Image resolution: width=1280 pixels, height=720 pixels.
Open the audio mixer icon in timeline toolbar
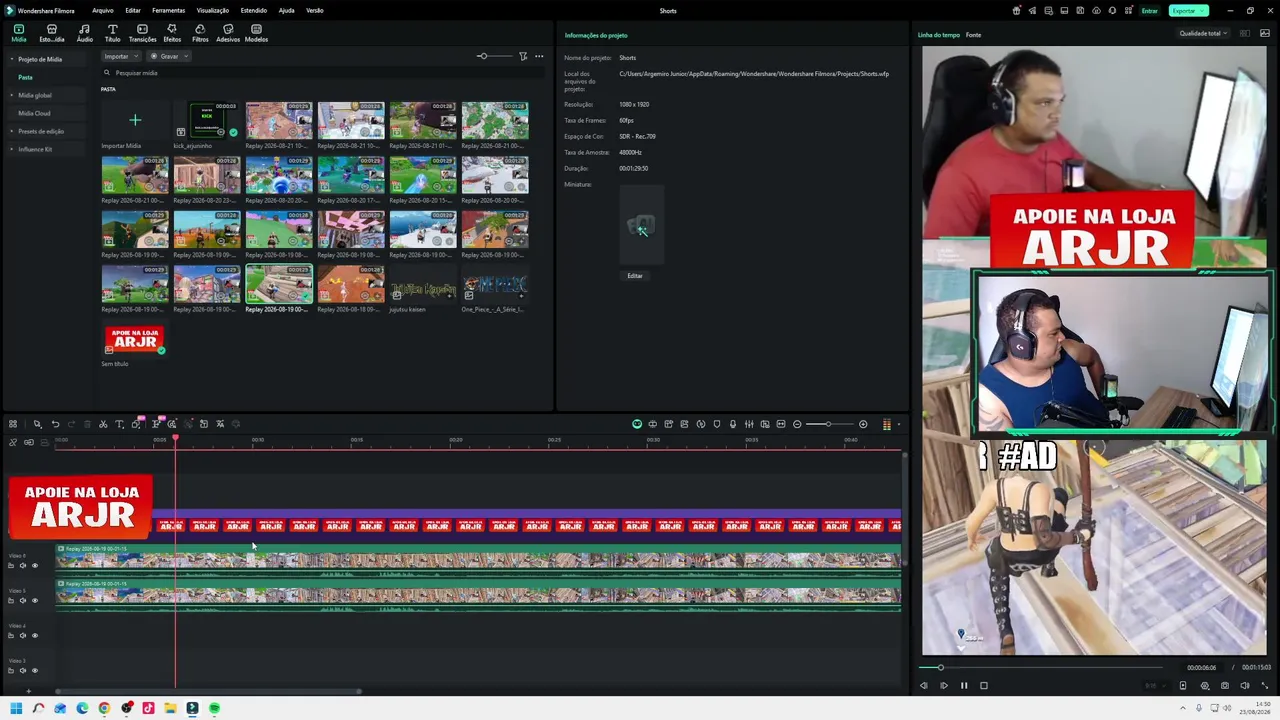(749, 424)
